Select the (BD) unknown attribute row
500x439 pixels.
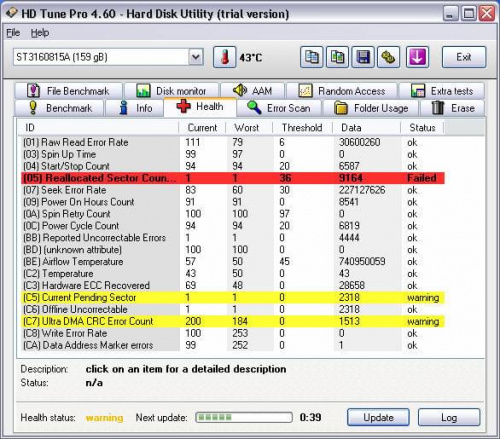click(232, 250)
